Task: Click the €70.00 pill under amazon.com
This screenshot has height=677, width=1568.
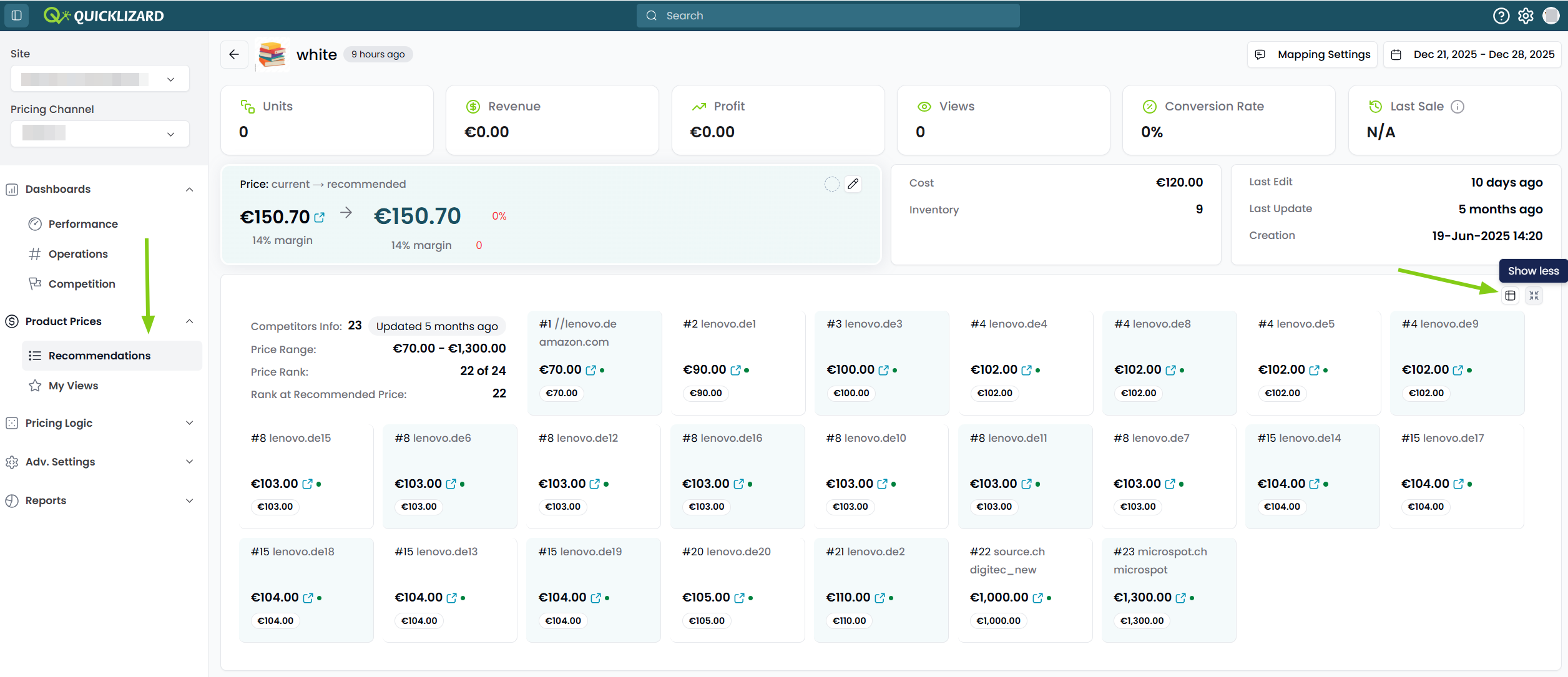Action: (561, 393)
